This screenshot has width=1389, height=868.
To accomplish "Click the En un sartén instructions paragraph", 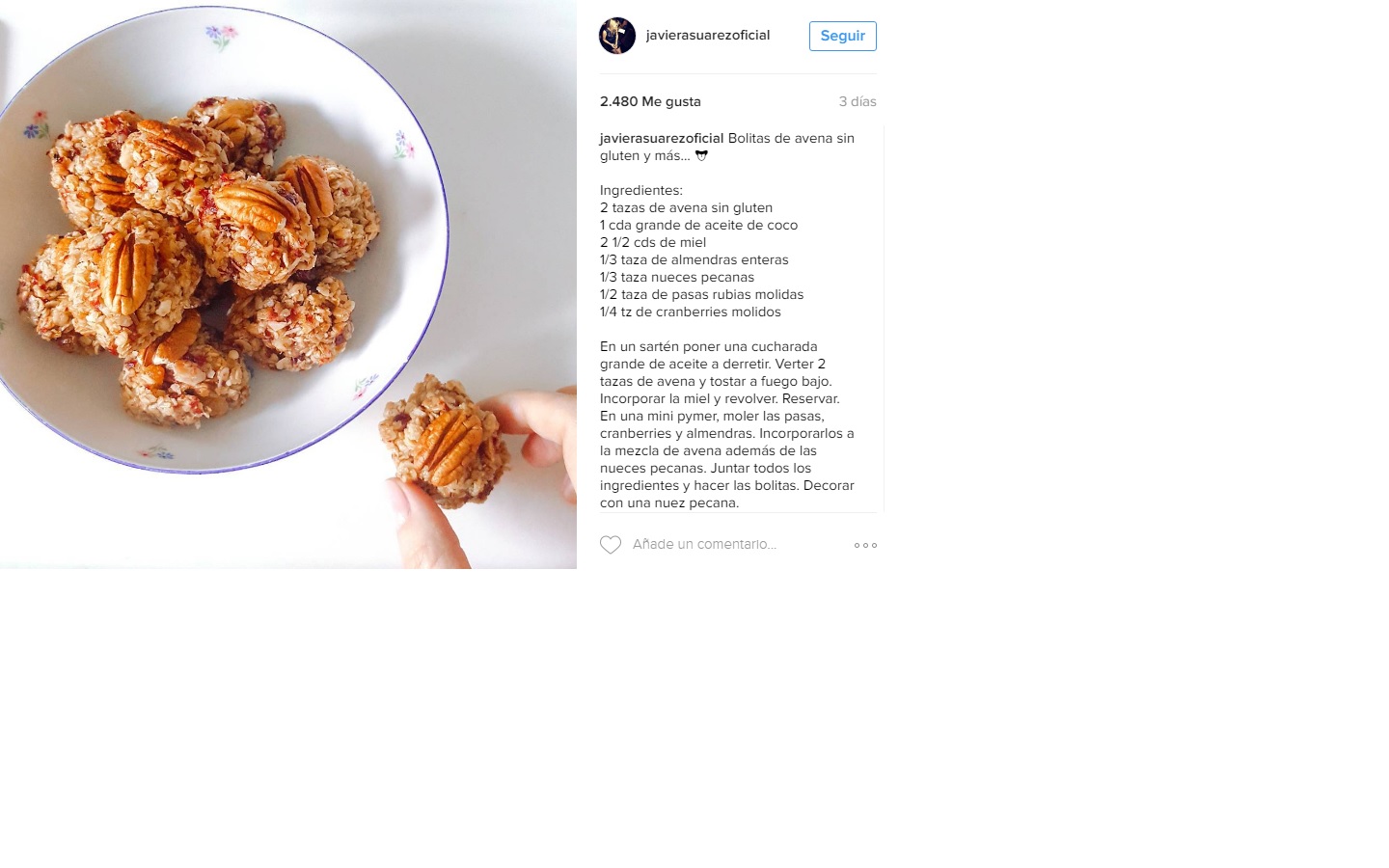I will [x=727, y=424].
